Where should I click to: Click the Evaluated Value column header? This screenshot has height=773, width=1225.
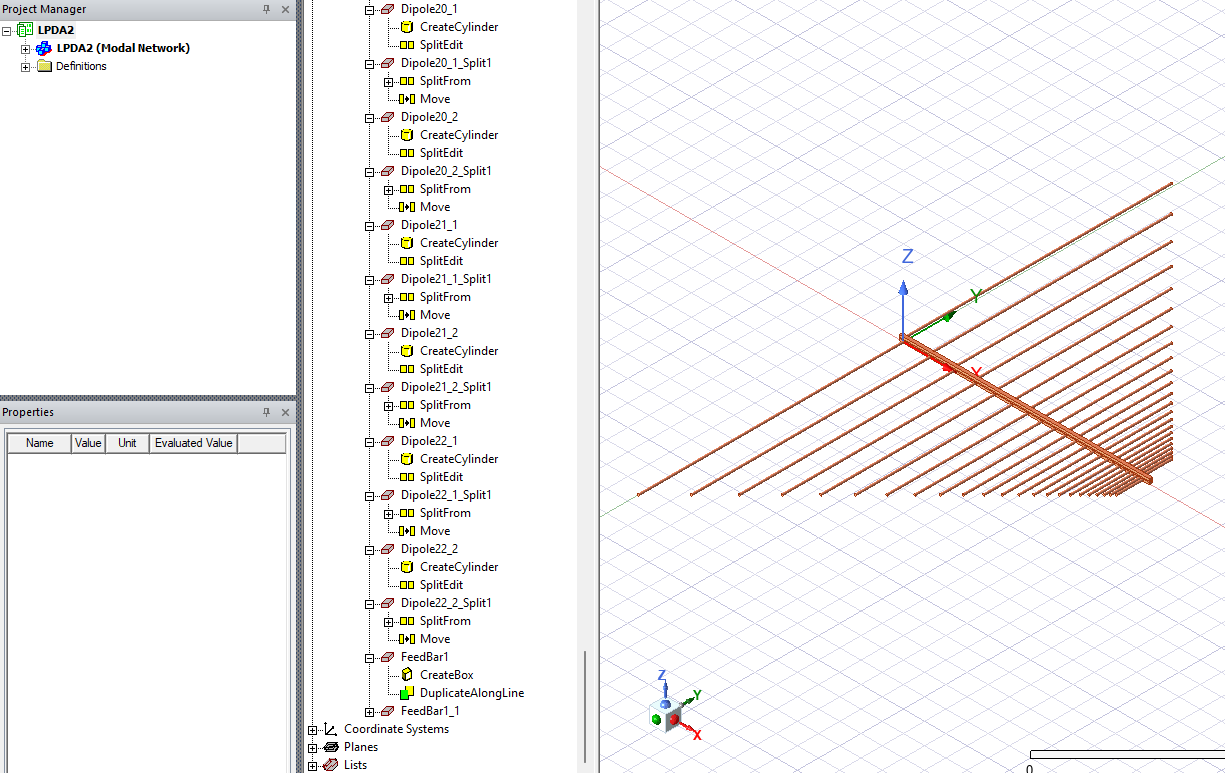194,443
